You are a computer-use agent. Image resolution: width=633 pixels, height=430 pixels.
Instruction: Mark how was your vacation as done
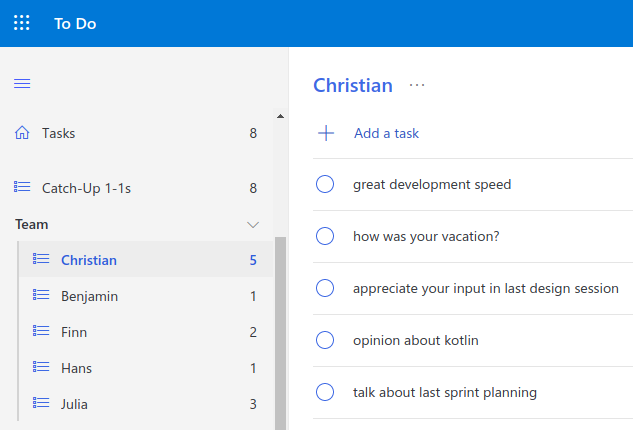point(325,236)
